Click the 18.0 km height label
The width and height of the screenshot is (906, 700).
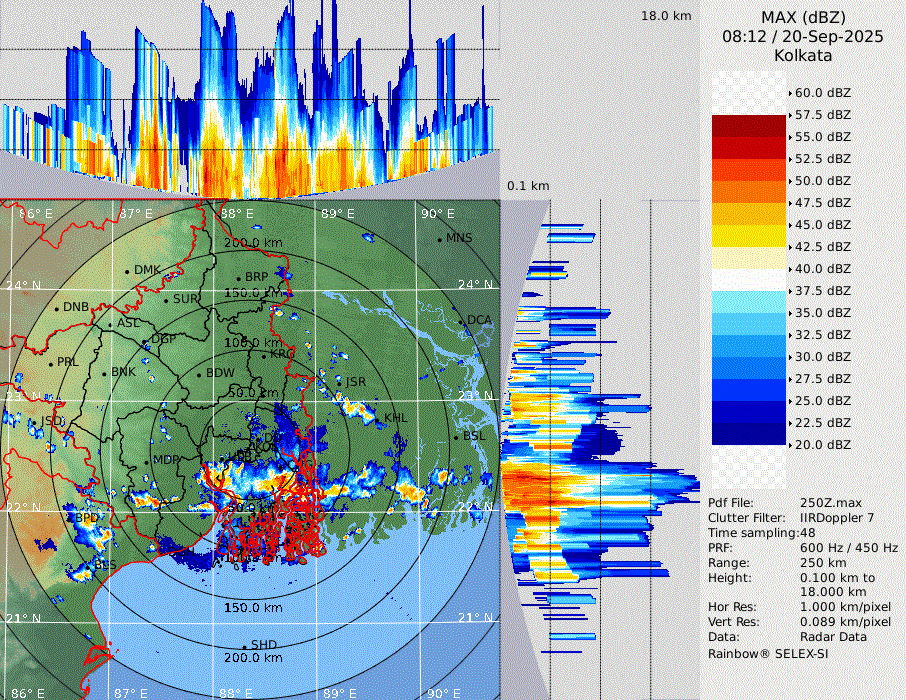[x=666, y=16]
